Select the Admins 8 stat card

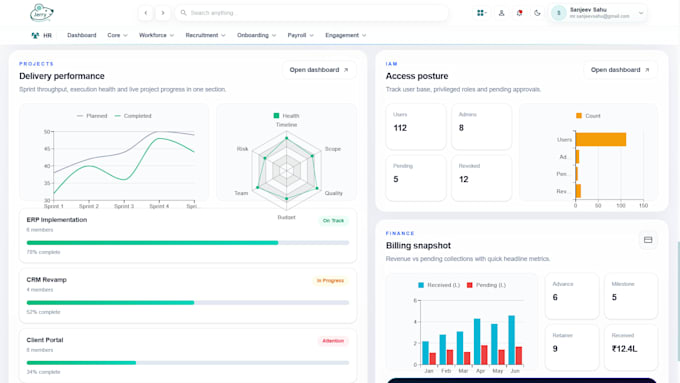pos(481,127)
